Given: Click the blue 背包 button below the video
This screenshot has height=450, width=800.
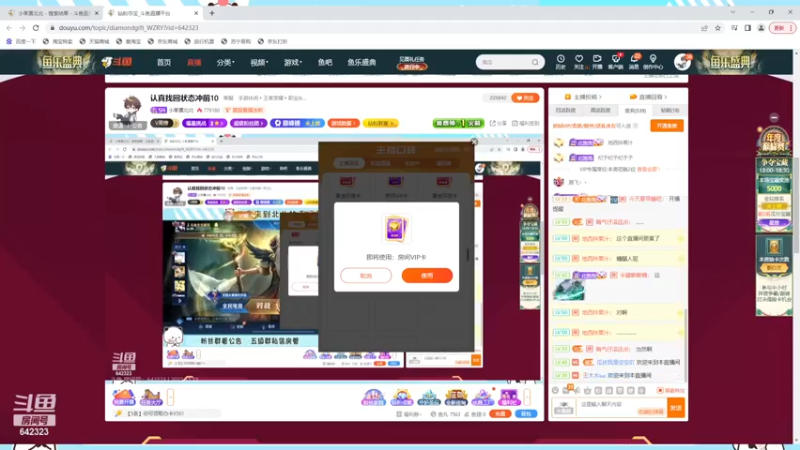Looking at the screenshot, I should tap(526, 414).
